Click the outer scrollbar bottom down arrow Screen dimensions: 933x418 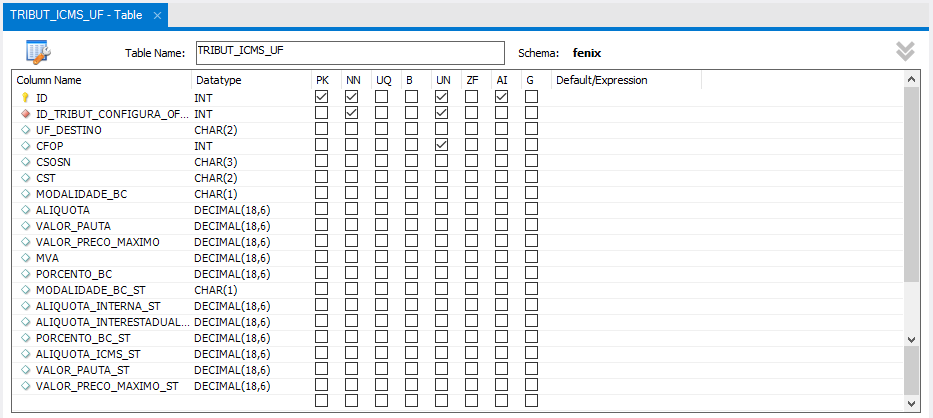point(911,403)
